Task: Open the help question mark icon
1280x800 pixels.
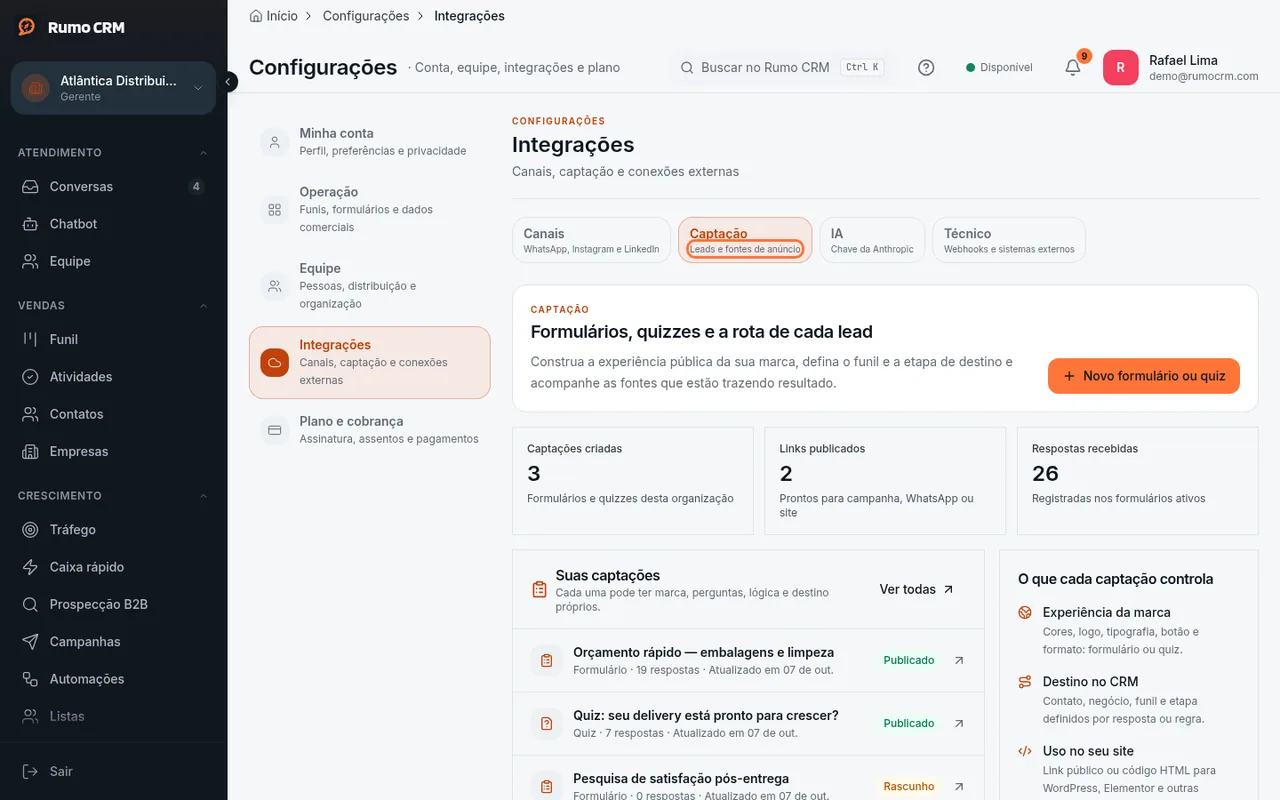Action: click(926, 67)
